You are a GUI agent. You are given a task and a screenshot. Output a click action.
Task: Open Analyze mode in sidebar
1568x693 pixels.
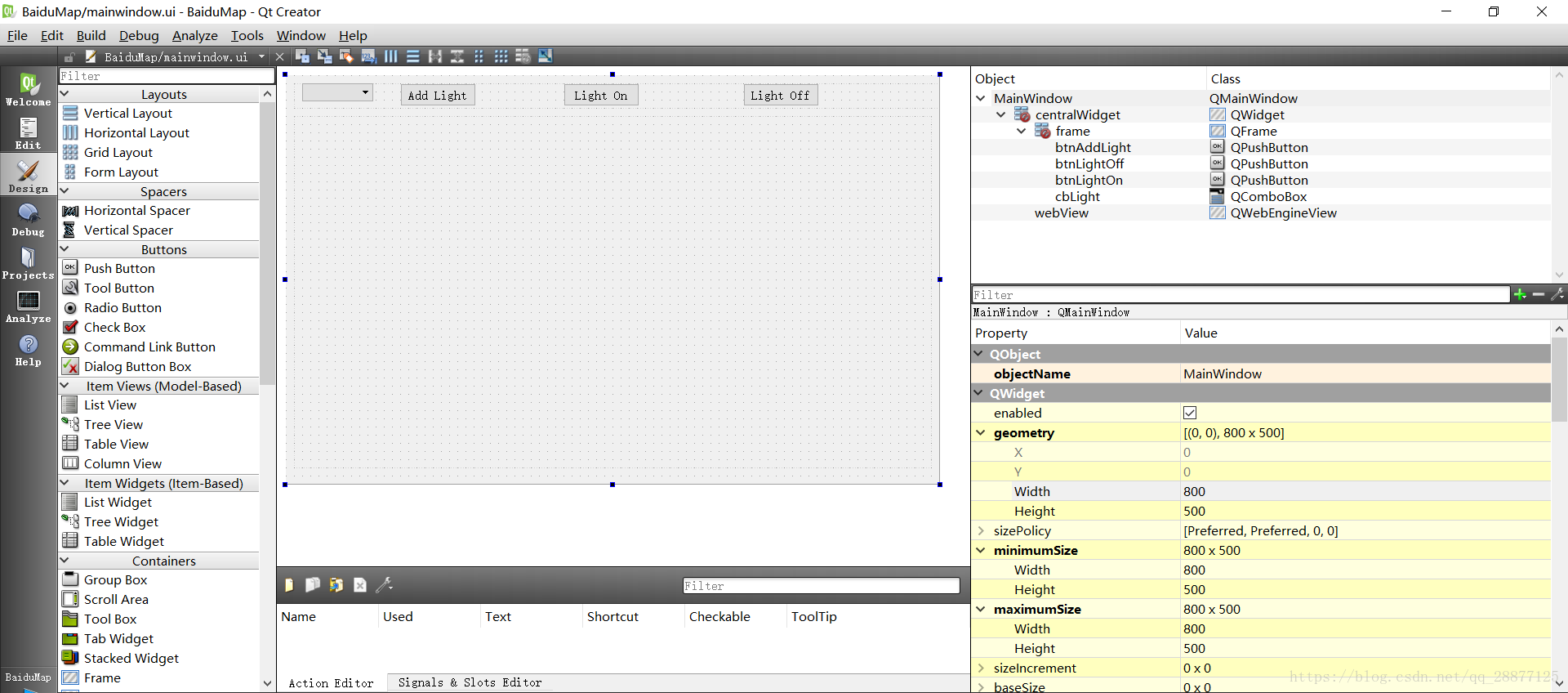tap(29, 306)
